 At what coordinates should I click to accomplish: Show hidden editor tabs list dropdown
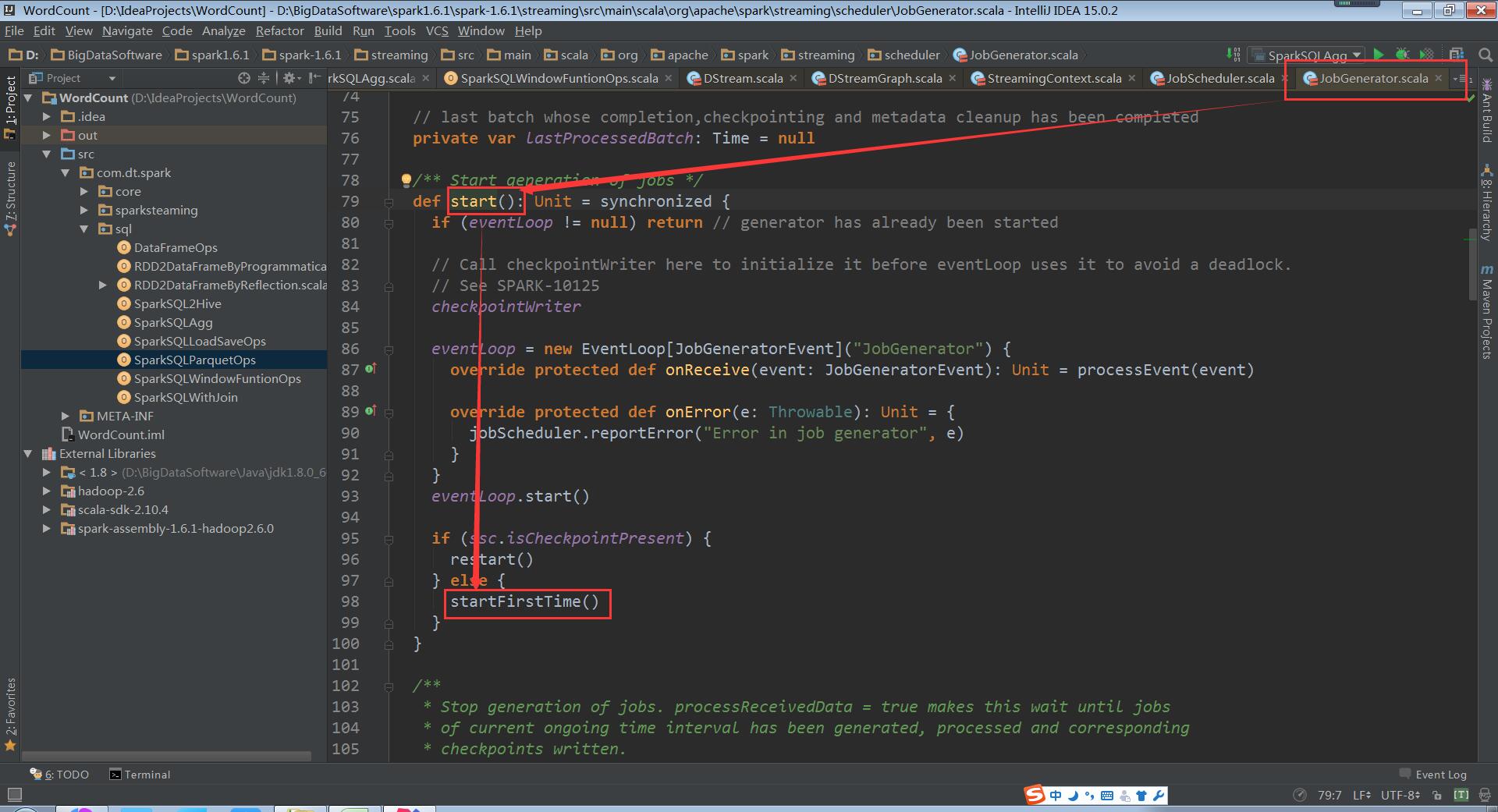click(1461, 78)
